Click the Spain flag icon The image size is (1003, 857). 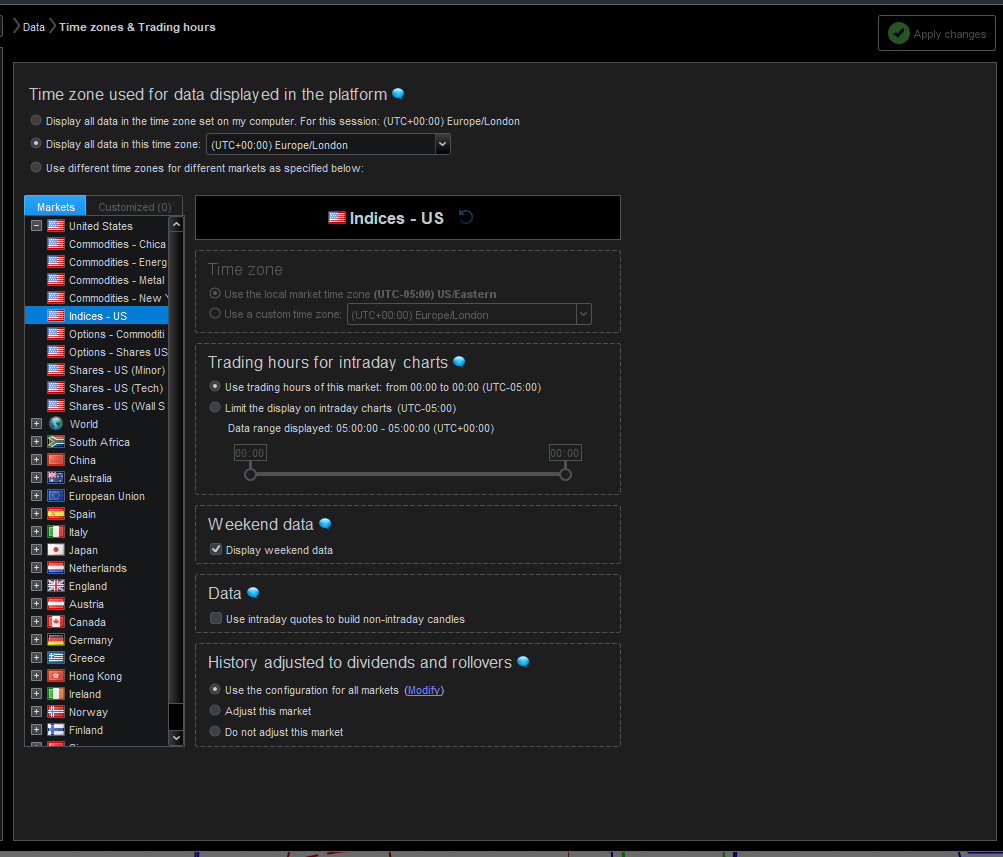click(x=56, y=514)
